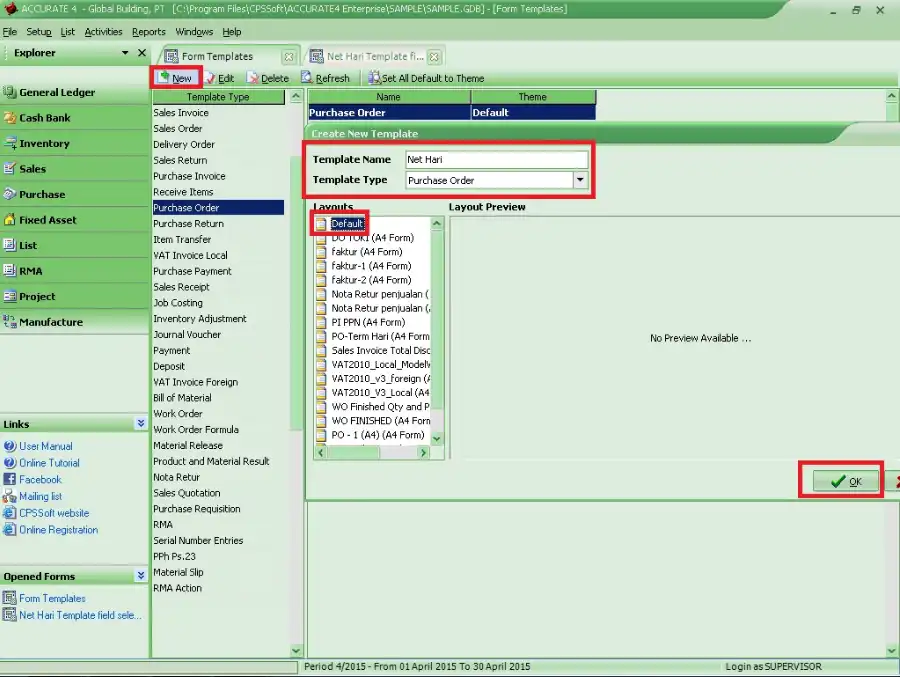
Task: Open the Explorer panel dropdown arrow
Action: point(125,53)
